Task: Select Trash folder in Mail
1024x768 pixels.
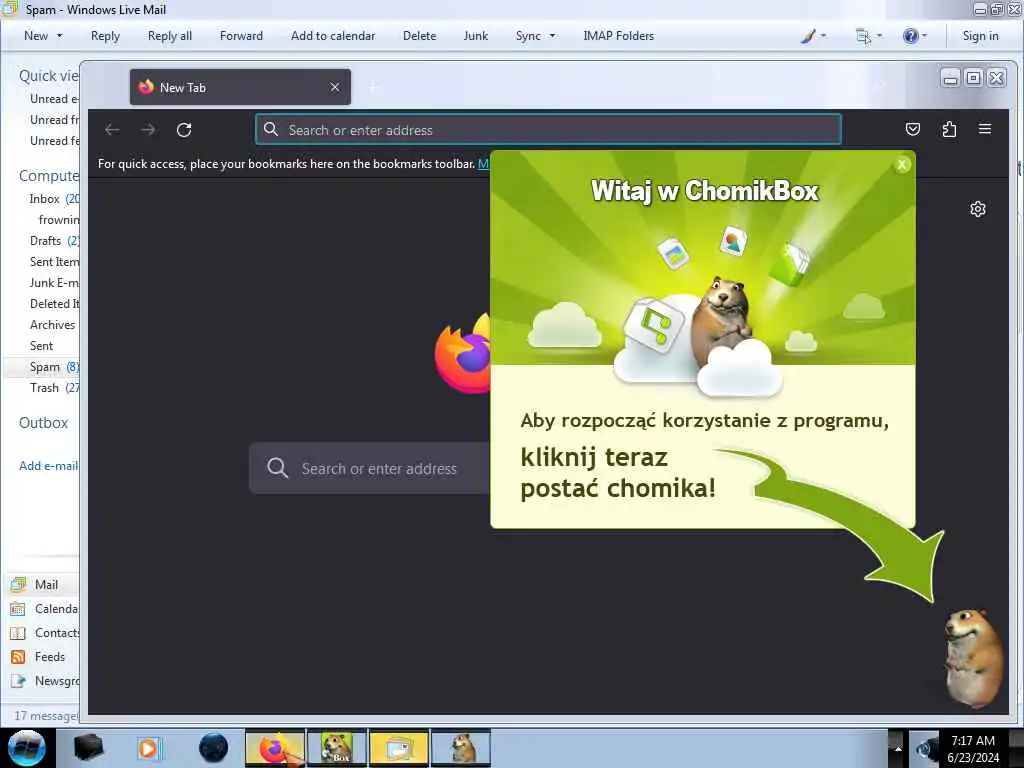Action: click(x=44, y=388)
